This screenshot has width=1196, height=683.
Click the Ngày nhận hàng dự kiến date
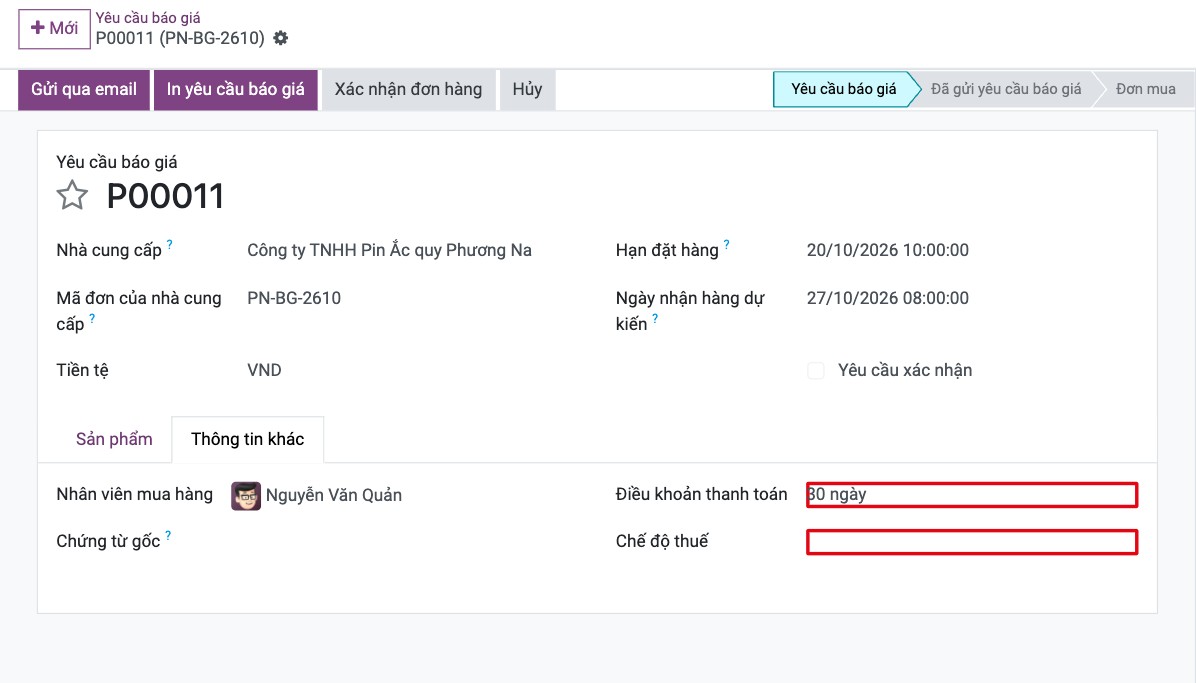click(x=888, y=298)
